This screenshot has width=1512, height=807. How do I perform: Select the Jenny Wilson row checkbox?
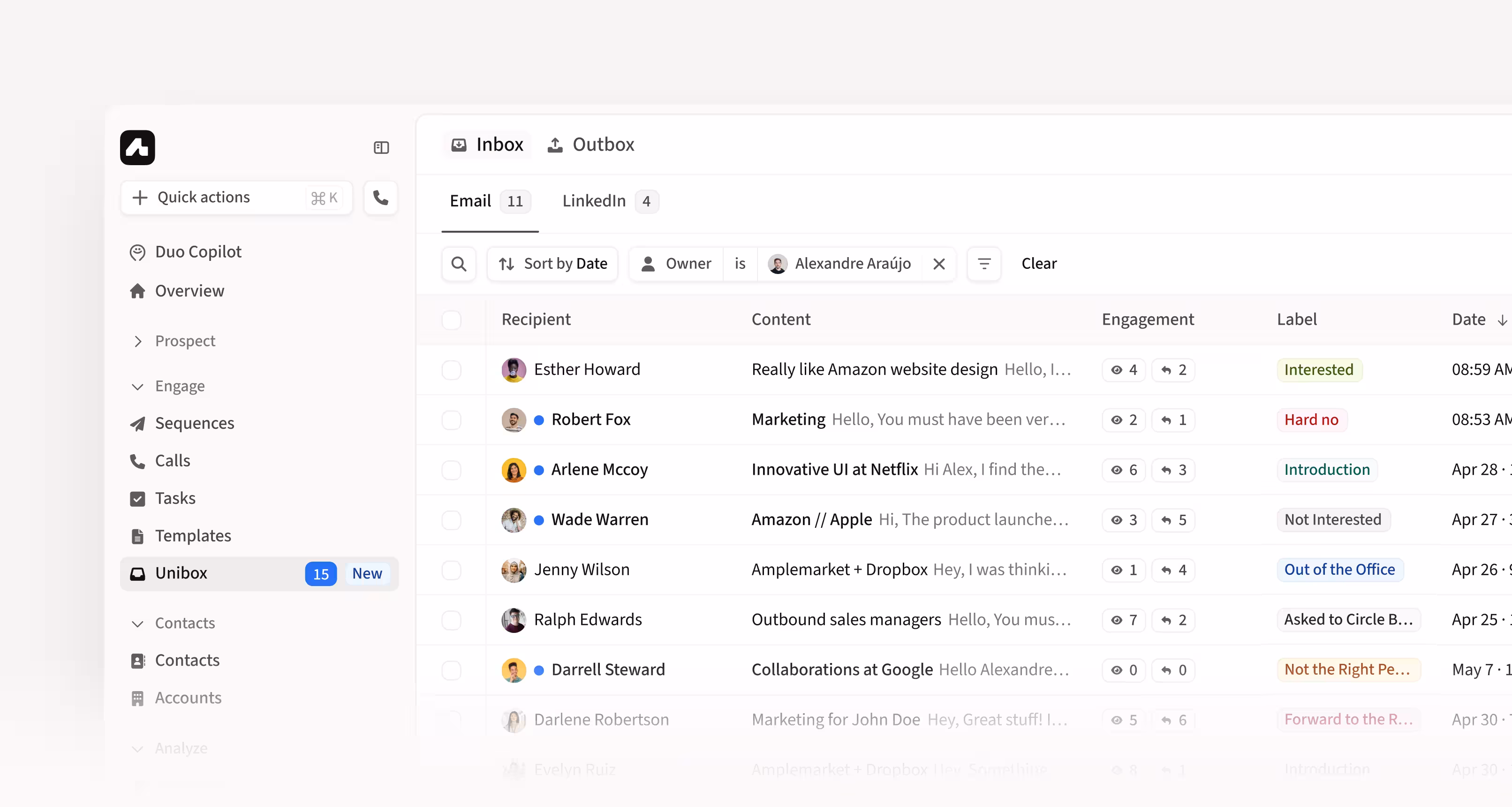coord(451,570)
